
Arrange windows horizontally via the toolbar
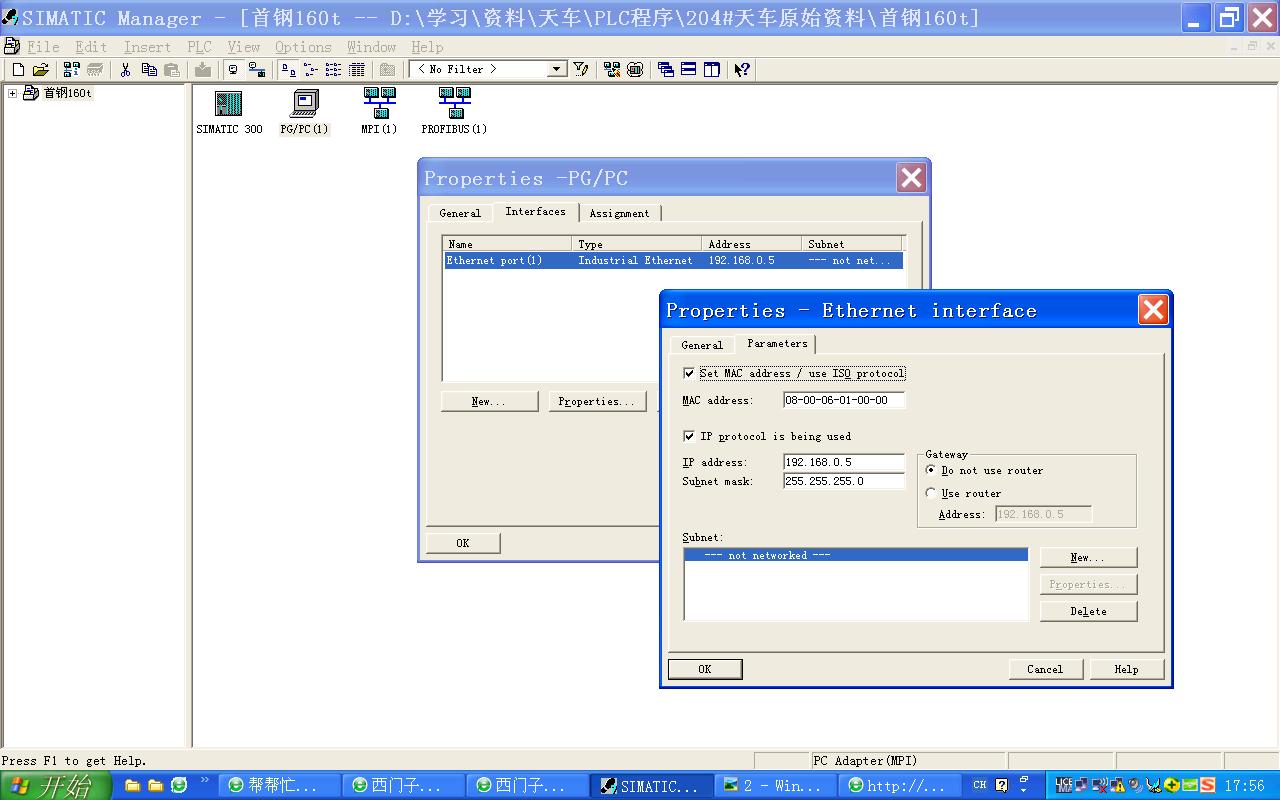(689, 70)
